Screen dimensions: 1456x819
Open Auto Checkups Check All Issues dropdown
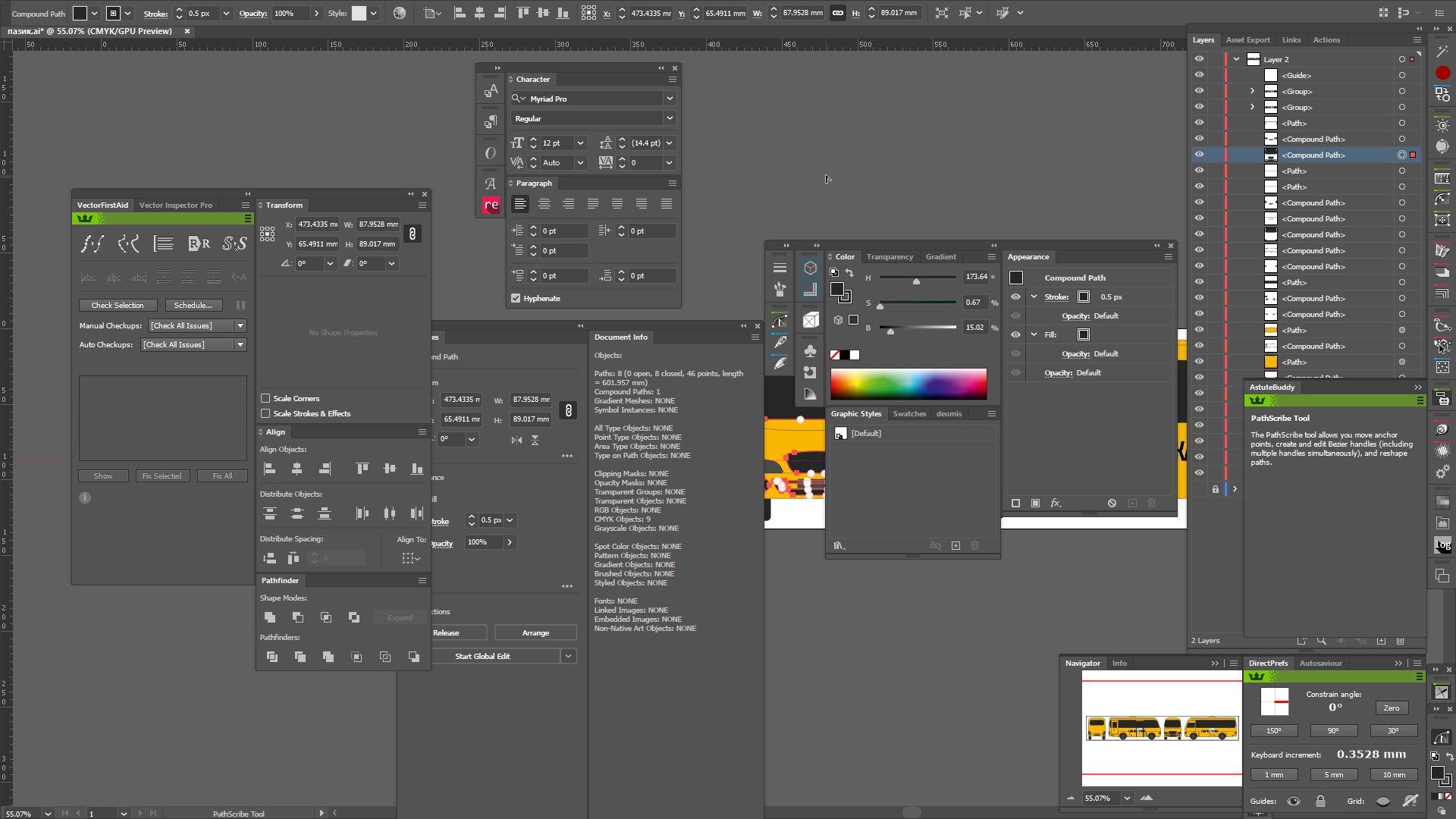coord(240,344)
